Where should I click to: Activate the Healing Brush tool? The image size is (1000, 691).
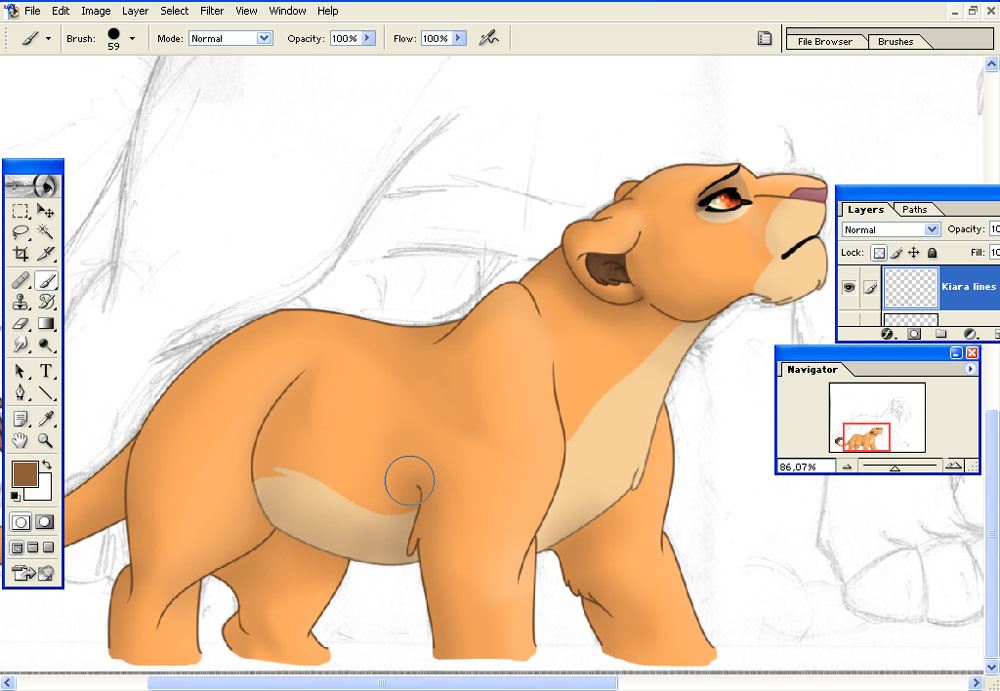(20, 280)
